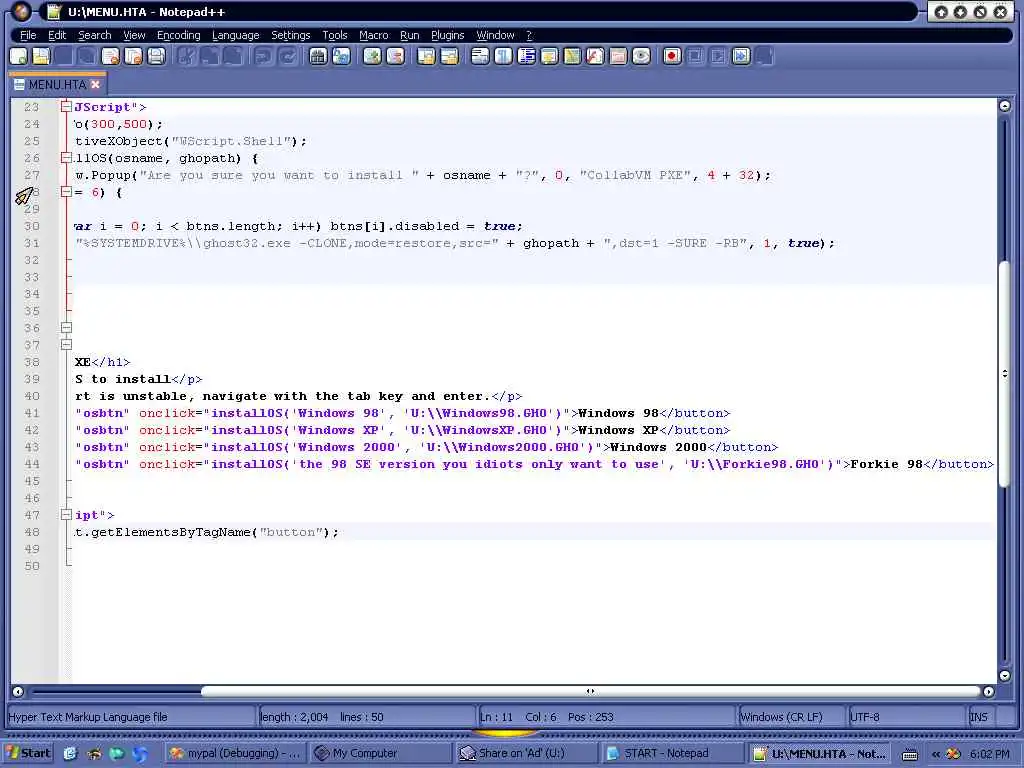1024x768 pixels.
Task: Zoom out using the toolbar icon
Action: (395, 56)
